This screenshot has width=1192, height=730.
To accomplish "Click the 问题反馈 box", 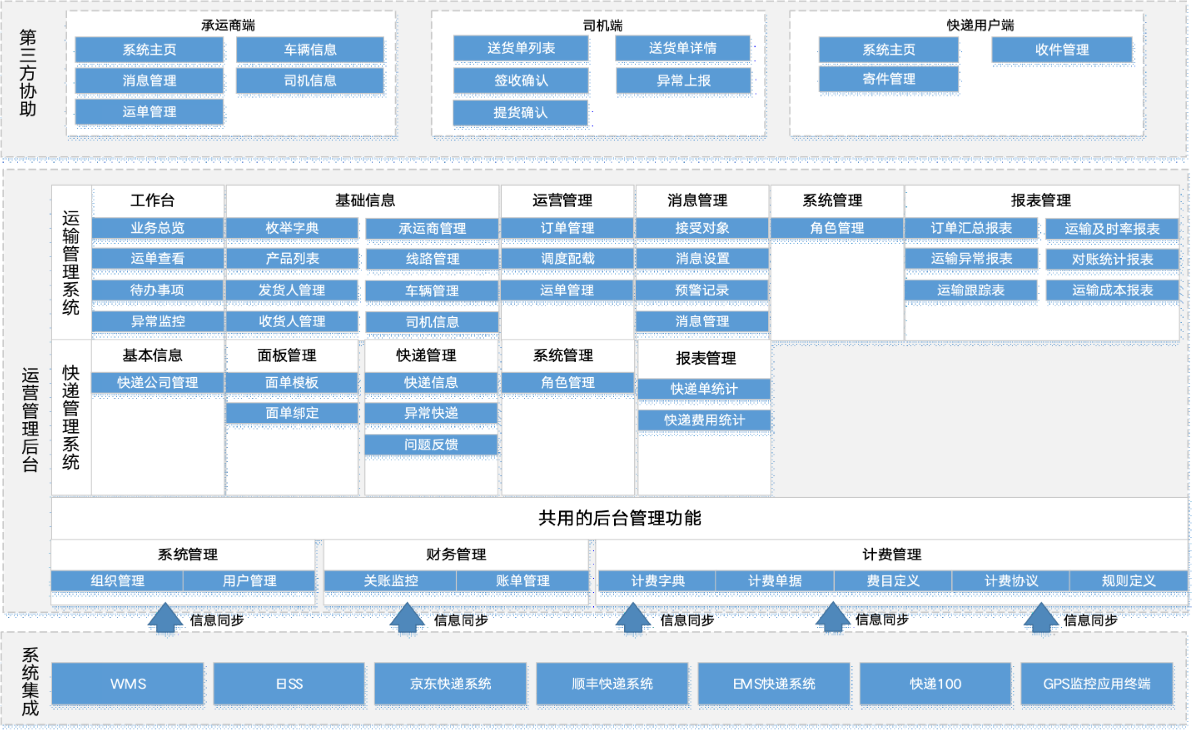I will 431,445.
